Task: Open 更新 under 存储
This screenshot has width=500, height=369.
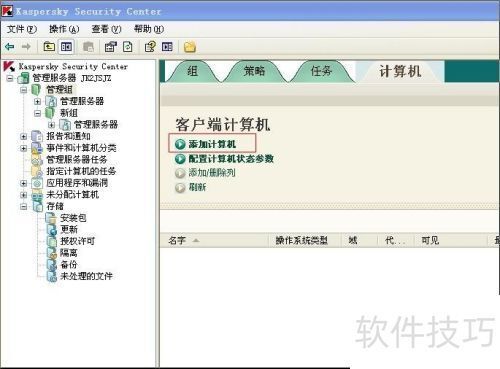Action: [69, 229]
